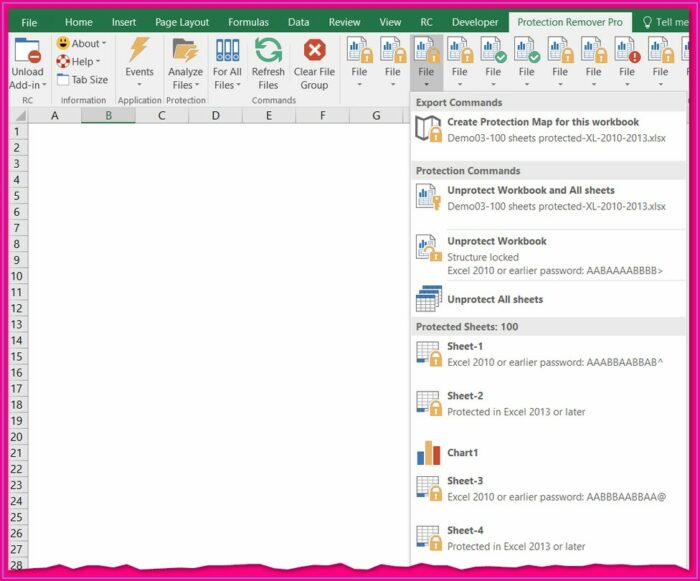This screenshot has height=581, width=700.
Task: Switch to the Developer tab
Action: click(x=475, y=22)
